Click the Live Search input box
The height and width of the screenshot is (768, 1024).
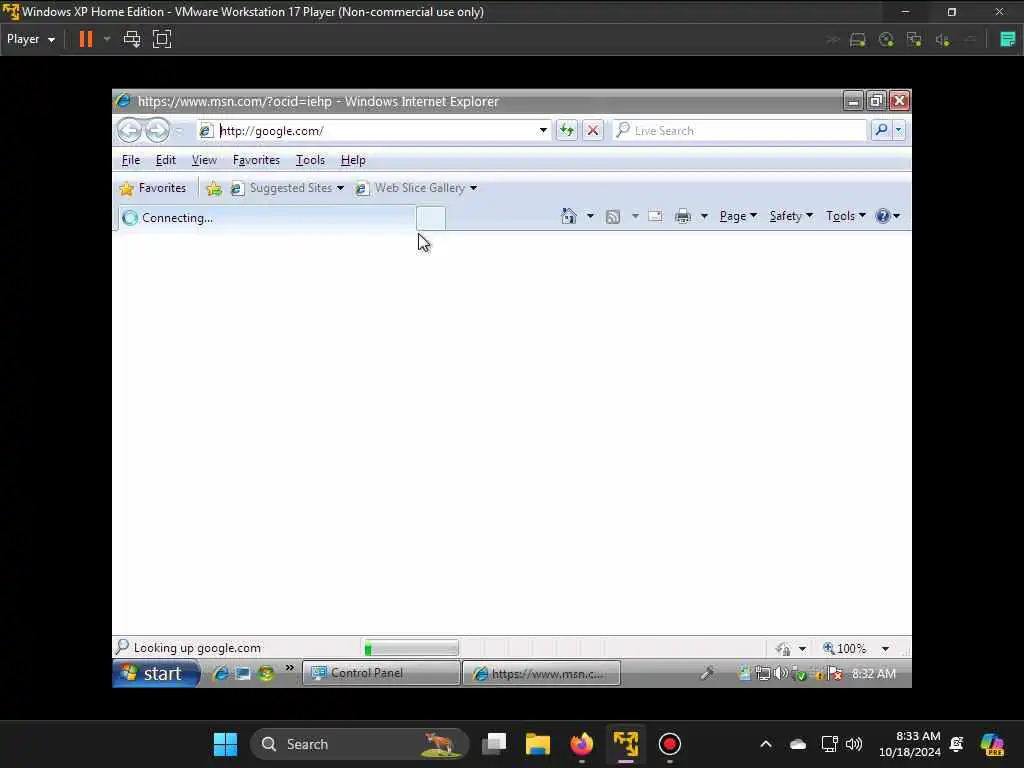(740, 130)
